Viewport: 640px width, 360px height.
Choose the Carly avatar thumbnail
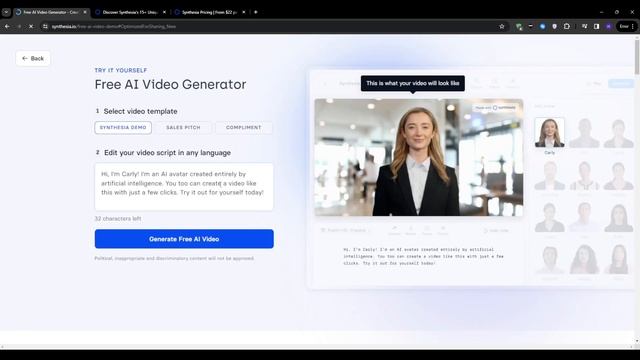549,133
